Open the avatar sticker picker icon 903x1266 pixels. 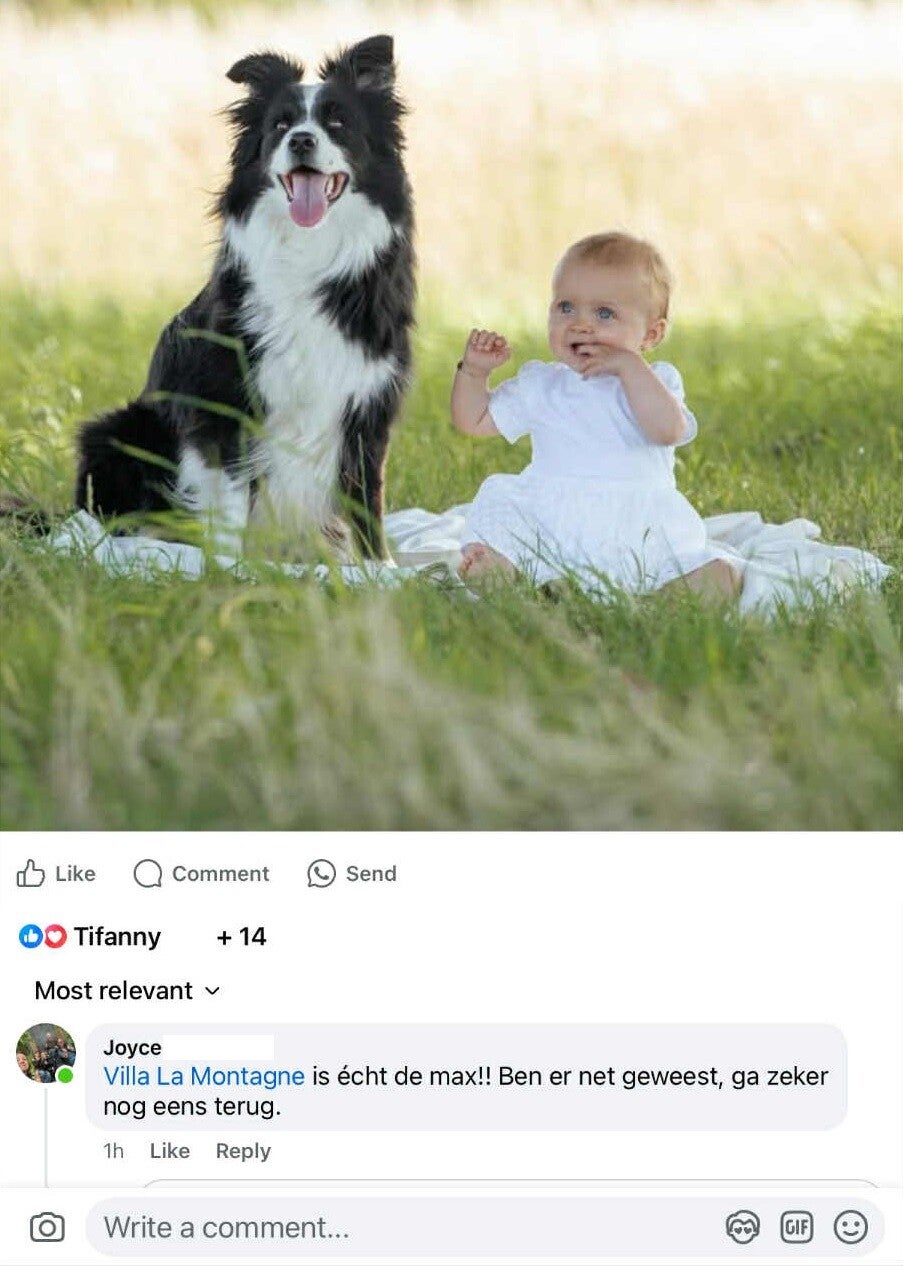coord(742,1227)
